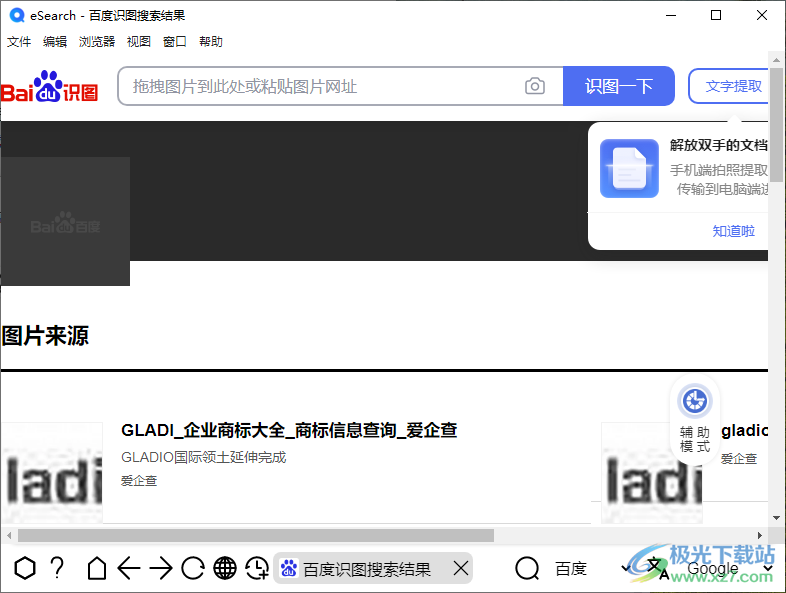Open the help question mark icon
Image resolution: width=786 pixels, height=593 pixels.
click(58, 568)
